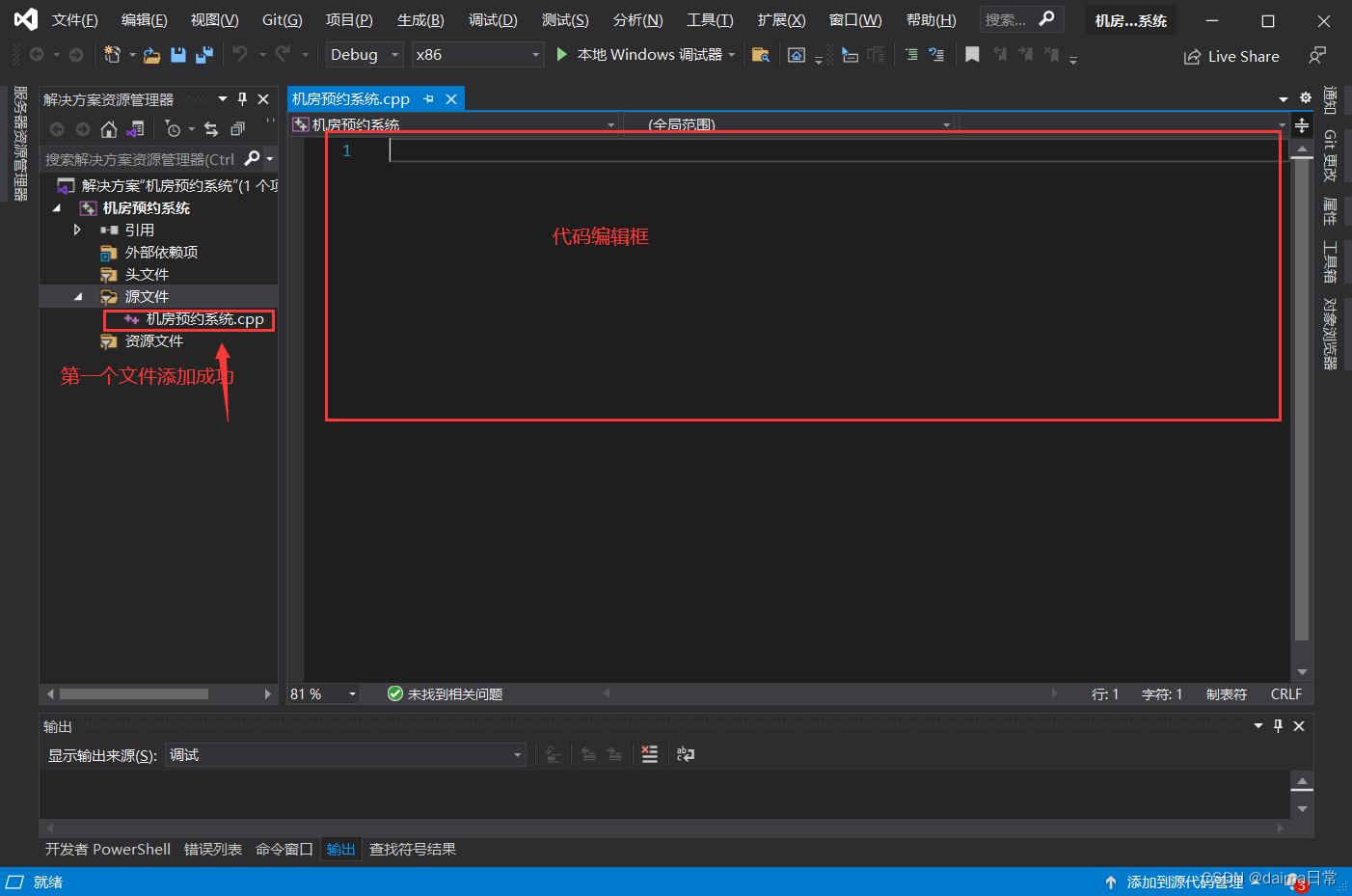Toggle the pin on the 机房预约系统.cpp tab
The height and width of the screenshot is (896, 1352).
point(429,99)
